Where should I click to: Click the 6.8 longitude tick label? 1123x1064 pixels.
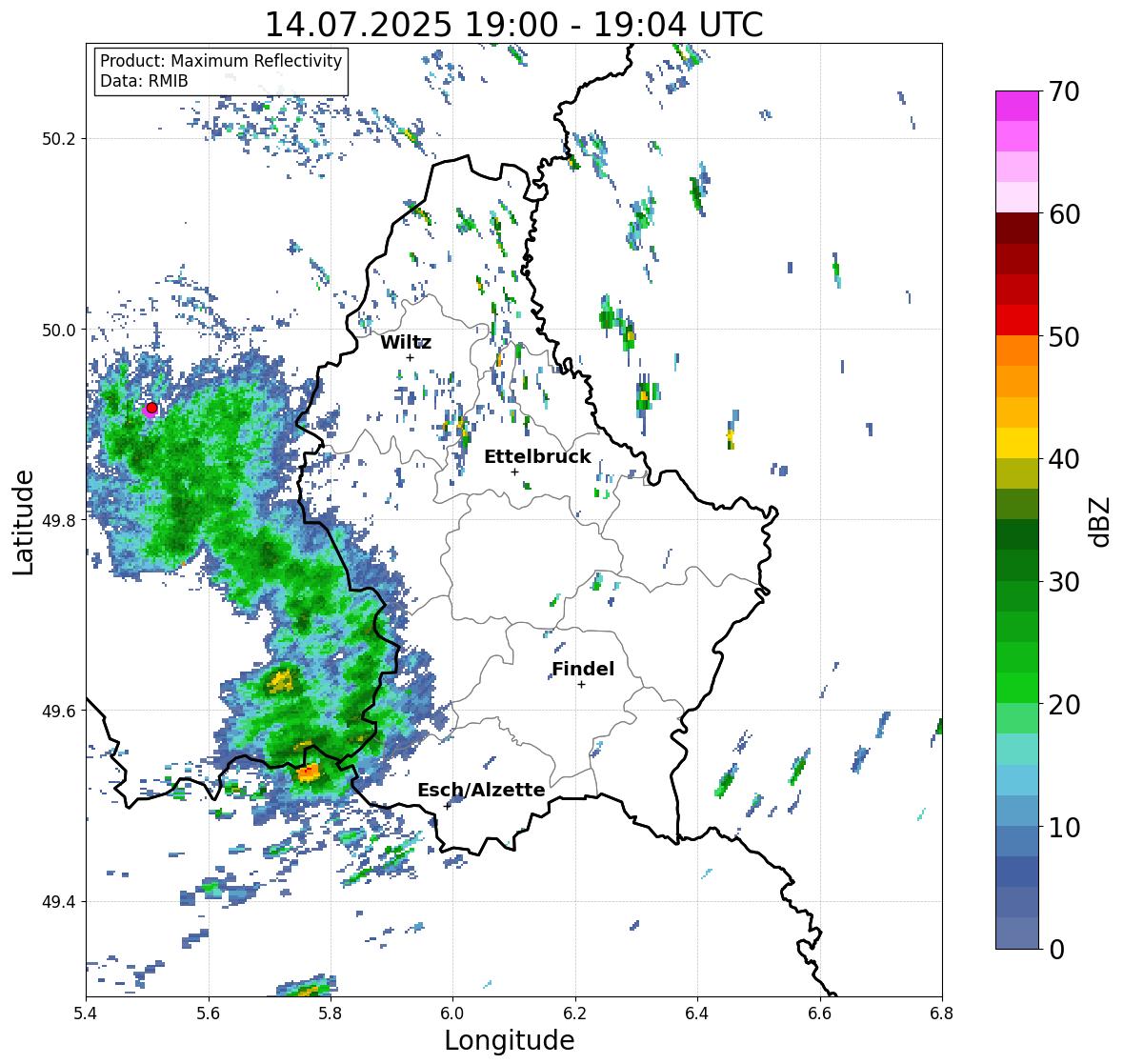[x=942, y=1013]
